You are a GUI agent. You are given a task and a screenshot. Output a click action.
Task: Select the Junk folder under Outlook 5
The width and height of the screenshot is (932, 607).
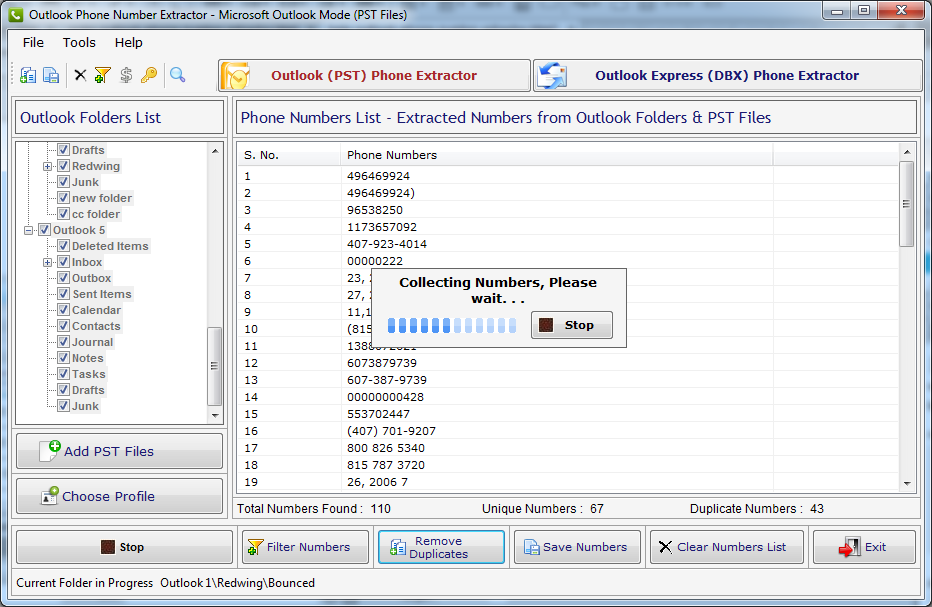click(x=85, y=407)
